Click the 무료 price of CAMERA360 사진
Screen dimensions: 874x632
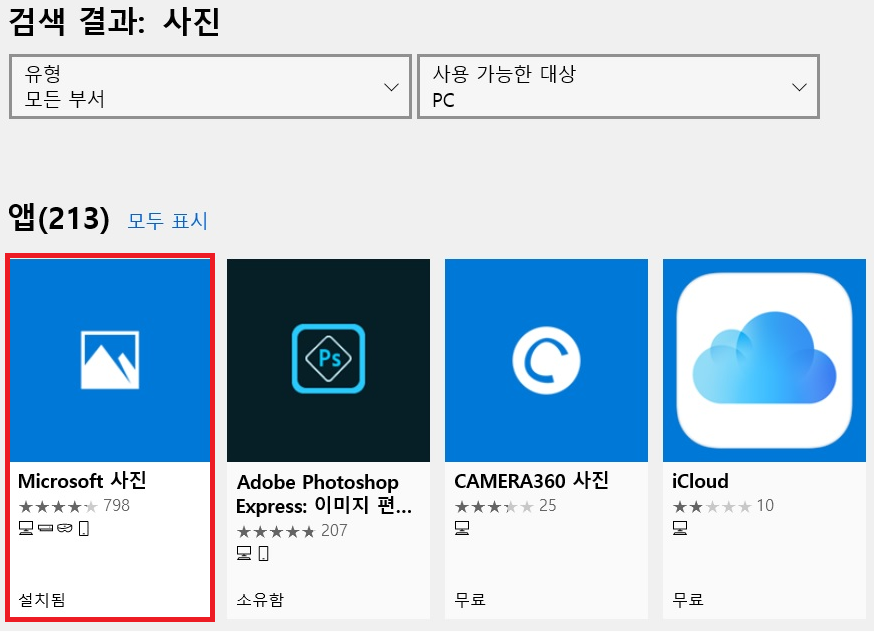(470, 600)
